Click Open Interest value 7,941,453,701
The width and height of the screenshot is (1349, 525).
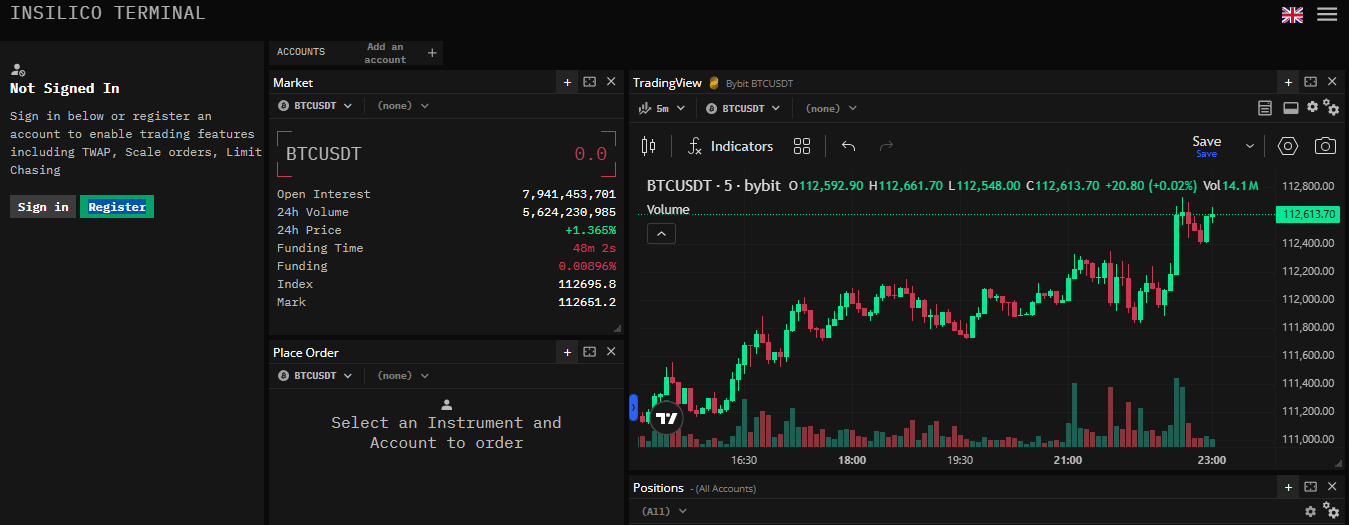pyautogui.click(x=569, y=194)
